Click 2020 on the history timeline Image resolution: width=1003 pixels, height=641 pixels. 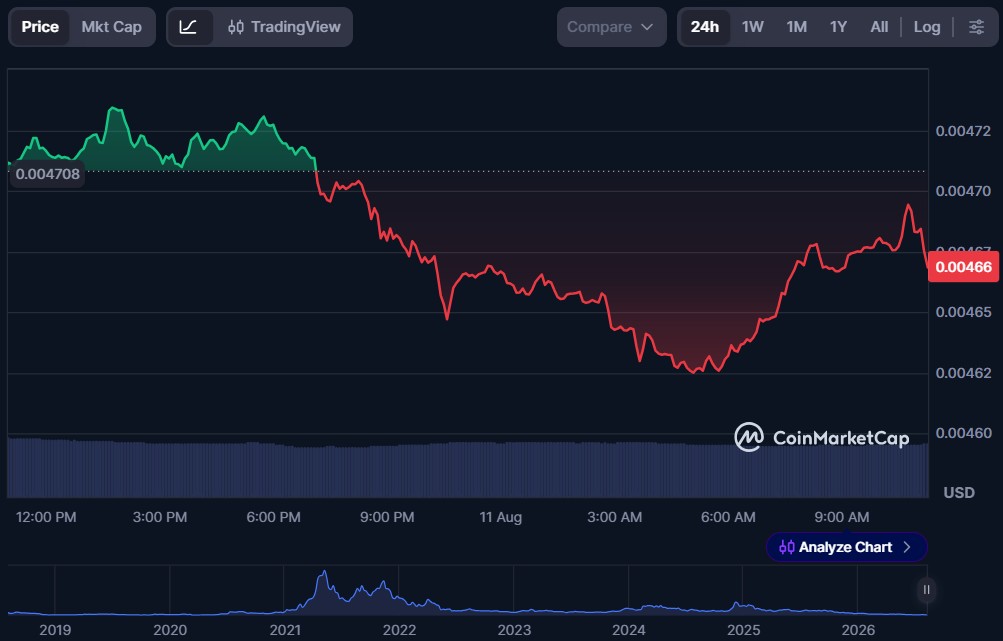tap(170, 630)
